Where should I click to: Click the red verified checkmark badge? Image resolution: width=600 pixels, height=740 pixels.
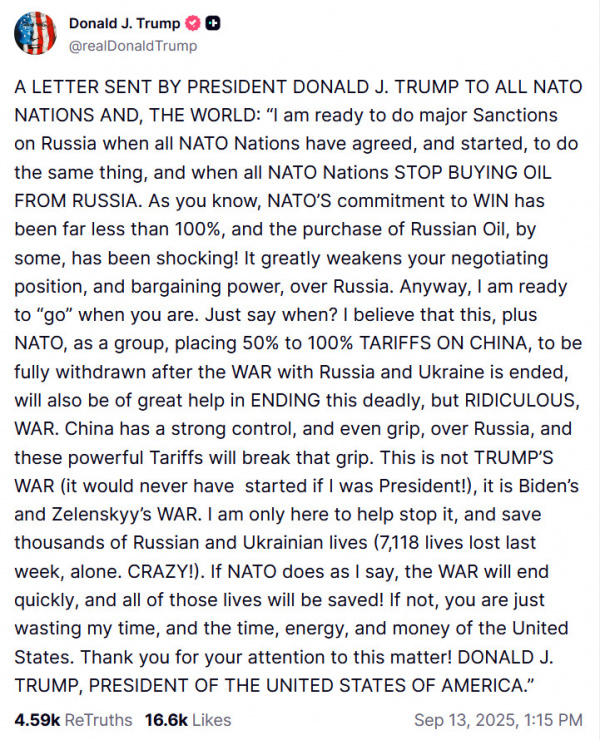click(x=186, y=24)
